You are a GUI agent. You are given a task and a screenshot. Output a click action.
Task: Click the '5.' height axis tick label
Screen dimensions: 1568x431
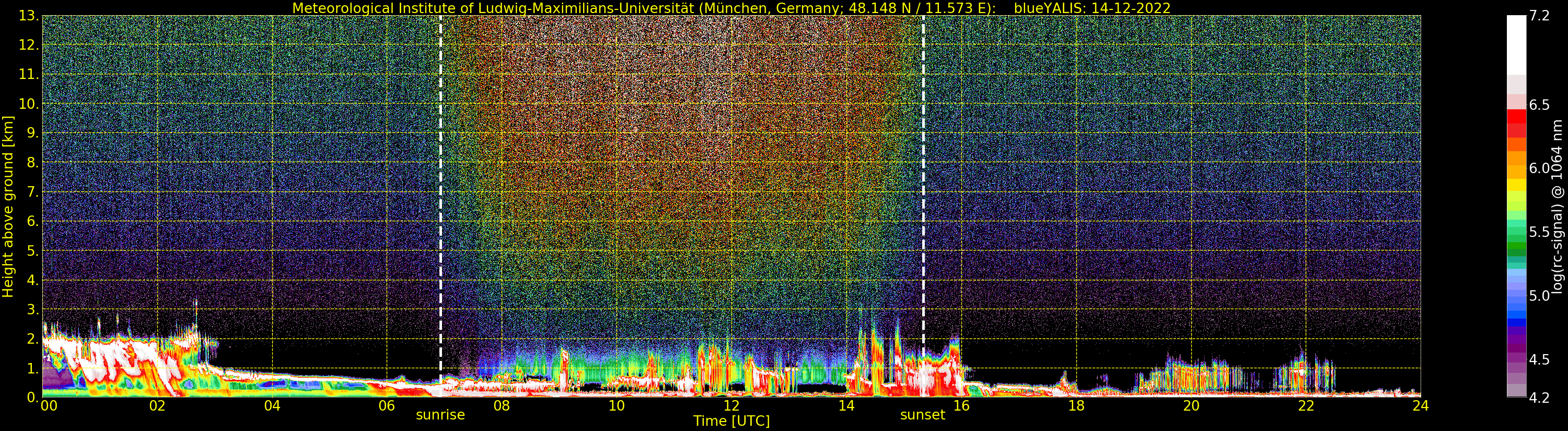click(32, 251)
